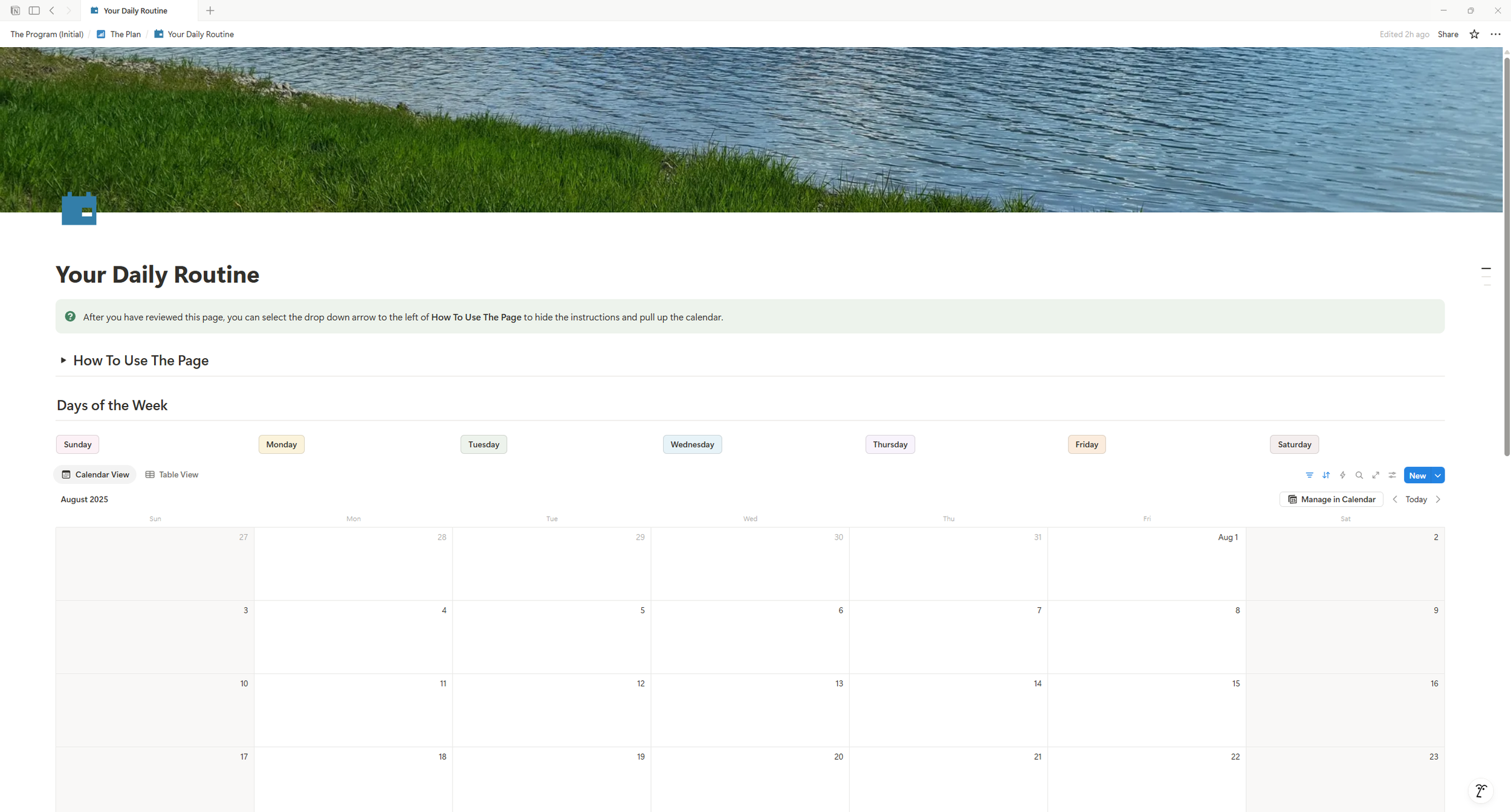Screen dimensions: 1511x812
Task: Open view settings sliders icon
Action: (x=1392, y=475)
